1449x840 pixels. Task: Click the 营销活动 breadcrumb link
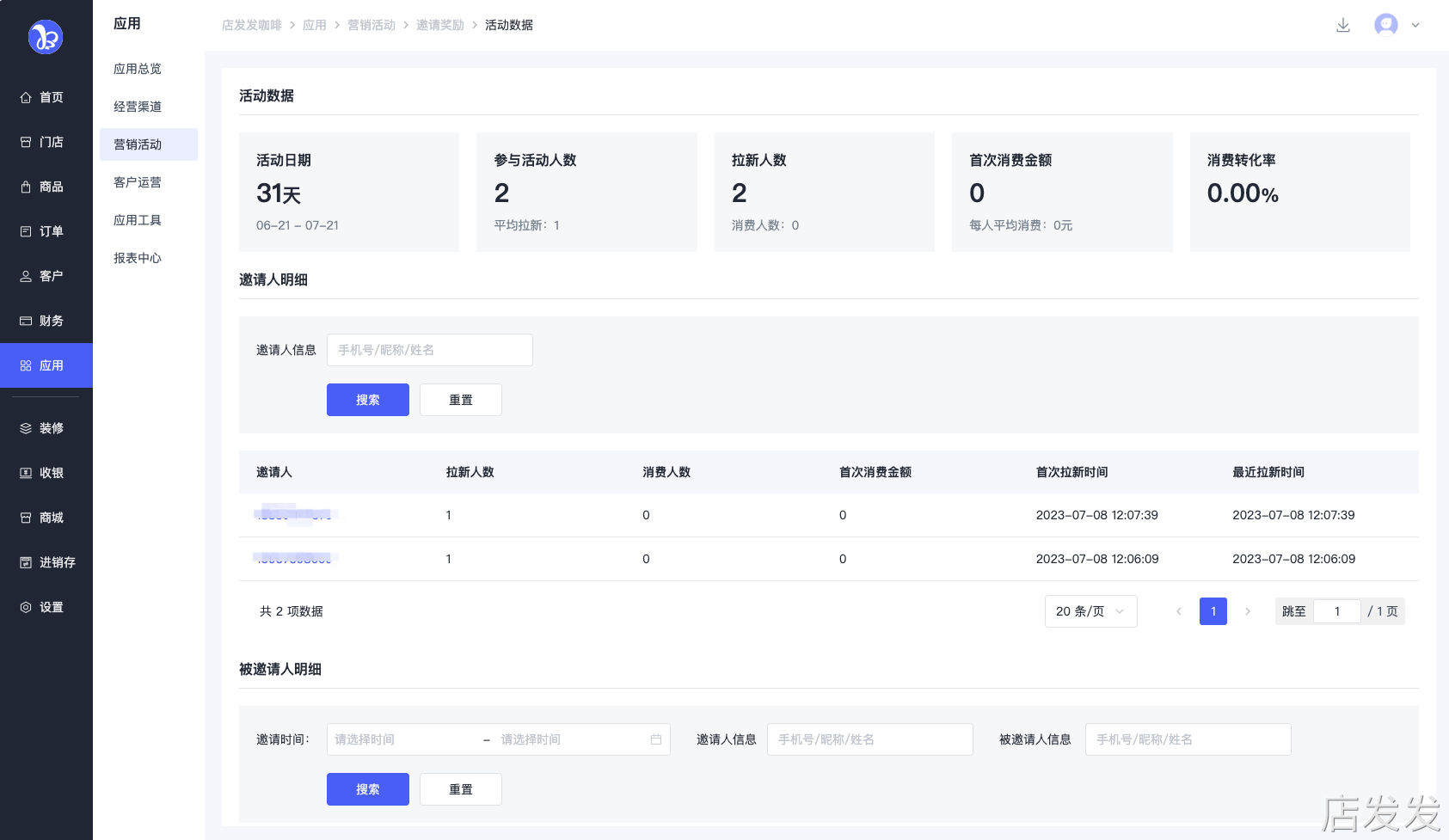371,26
